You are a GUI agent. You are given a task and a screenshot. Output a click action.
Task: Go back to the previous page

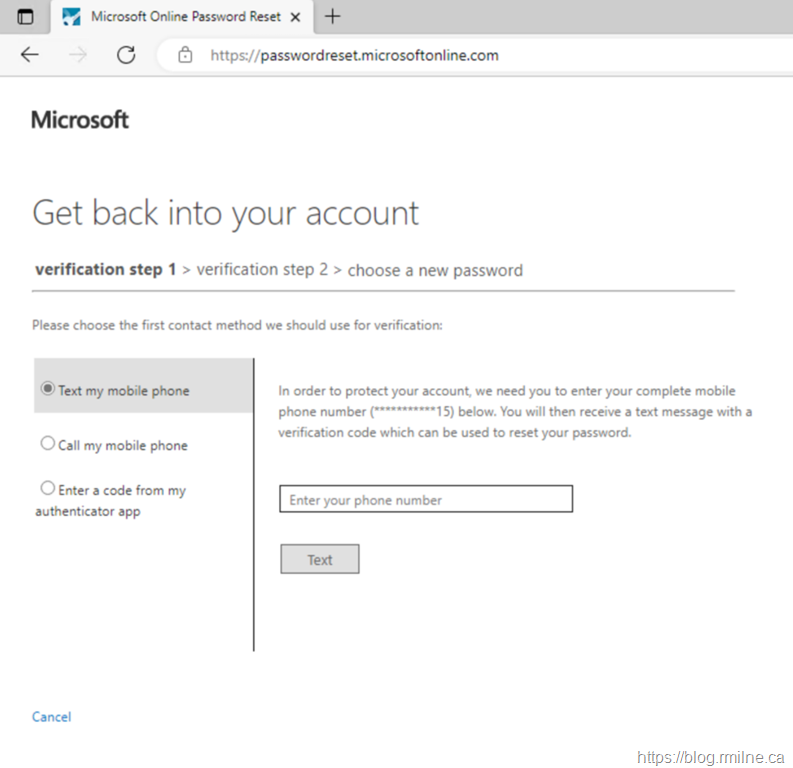pos(29,55)
